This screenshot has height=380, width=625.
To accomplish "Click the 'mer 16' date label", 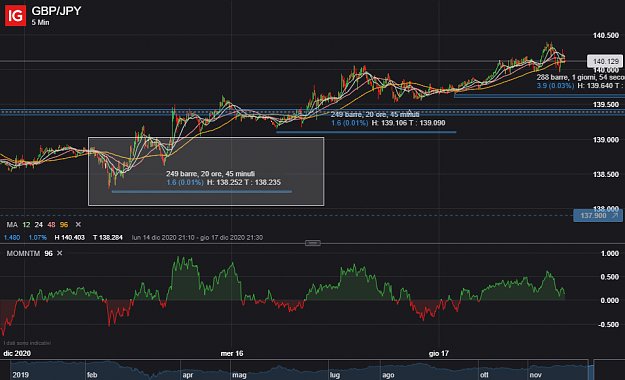I will 232,354.
